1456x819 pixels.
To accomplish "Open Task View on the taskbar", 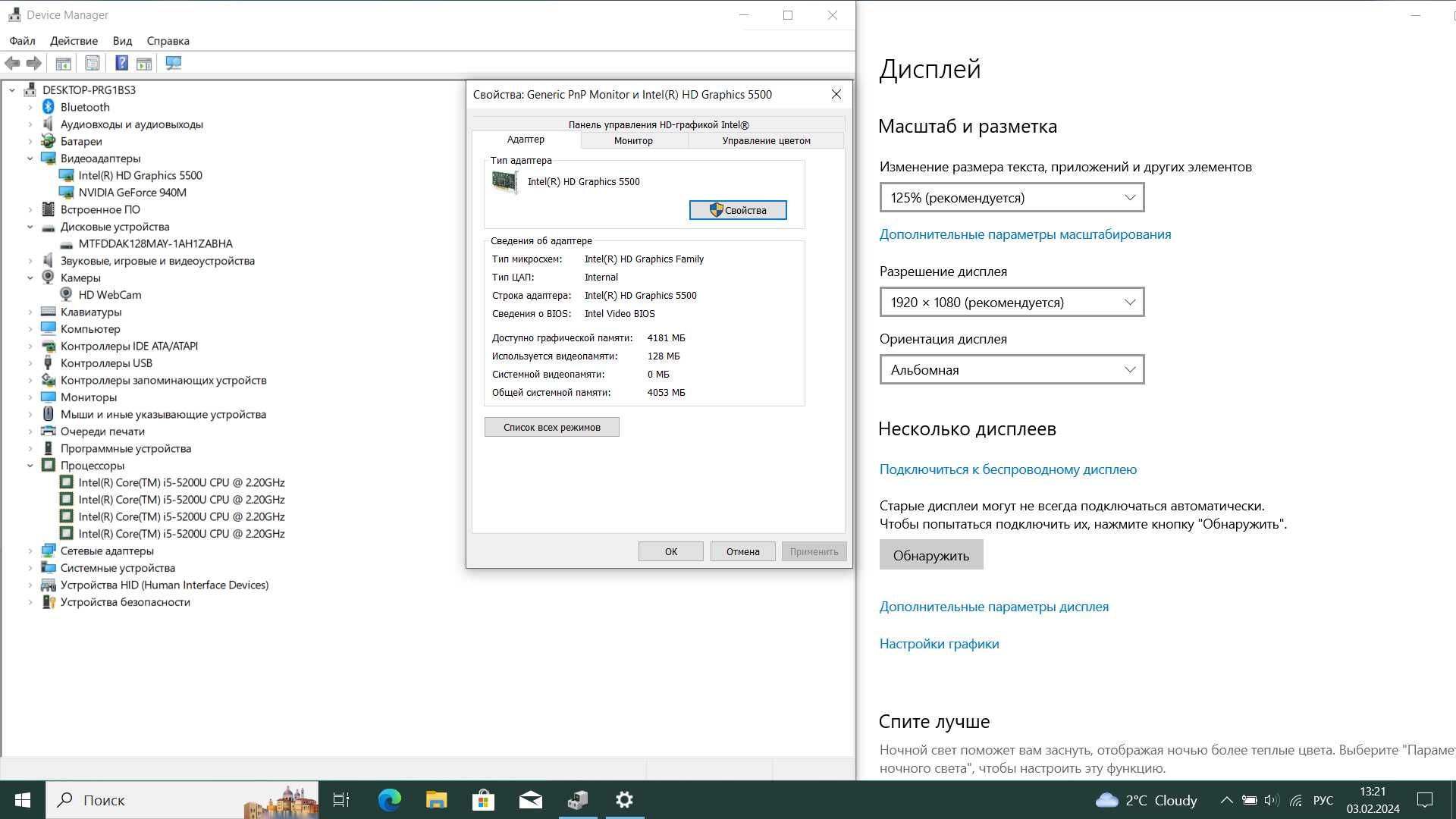I will (x=341, y=800).
